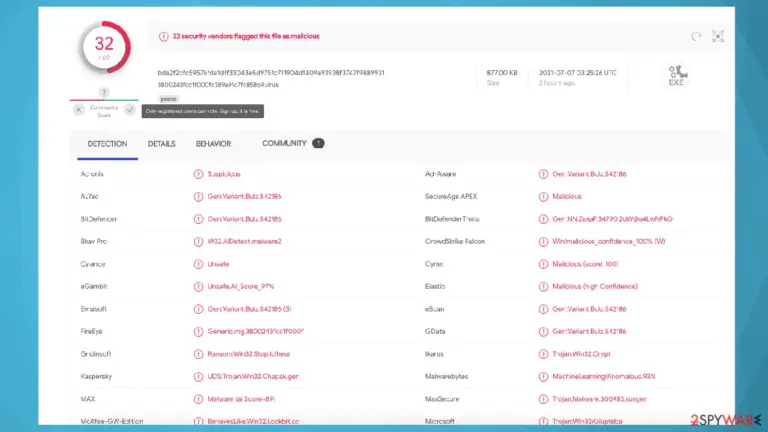Click warning icon in GData row
This screenshot has width=768, height=432.
pyautogui.click(x=543, y=332)
